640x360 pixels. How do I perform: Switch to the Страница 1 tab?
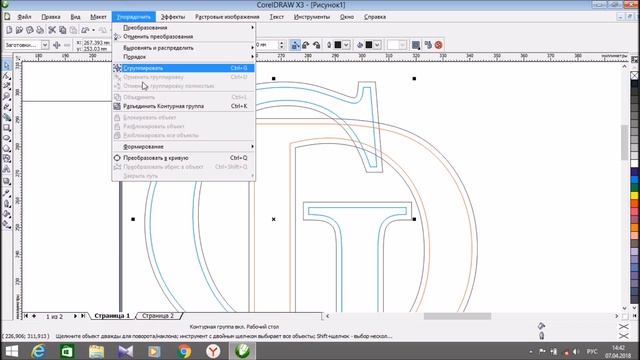click(x=112, y=316)
